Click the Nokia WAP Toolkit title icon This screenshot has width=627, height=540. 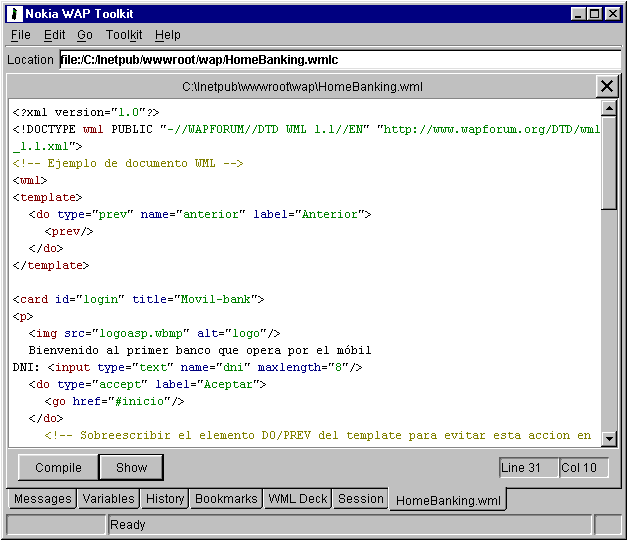point(14,14)
